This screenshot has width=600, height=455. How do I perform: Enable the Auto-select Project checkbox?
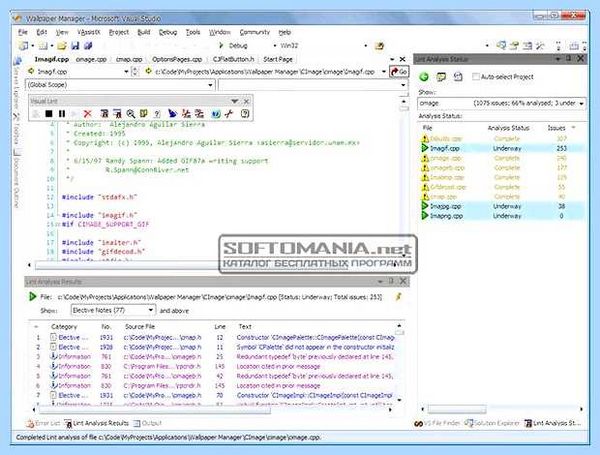476,77
